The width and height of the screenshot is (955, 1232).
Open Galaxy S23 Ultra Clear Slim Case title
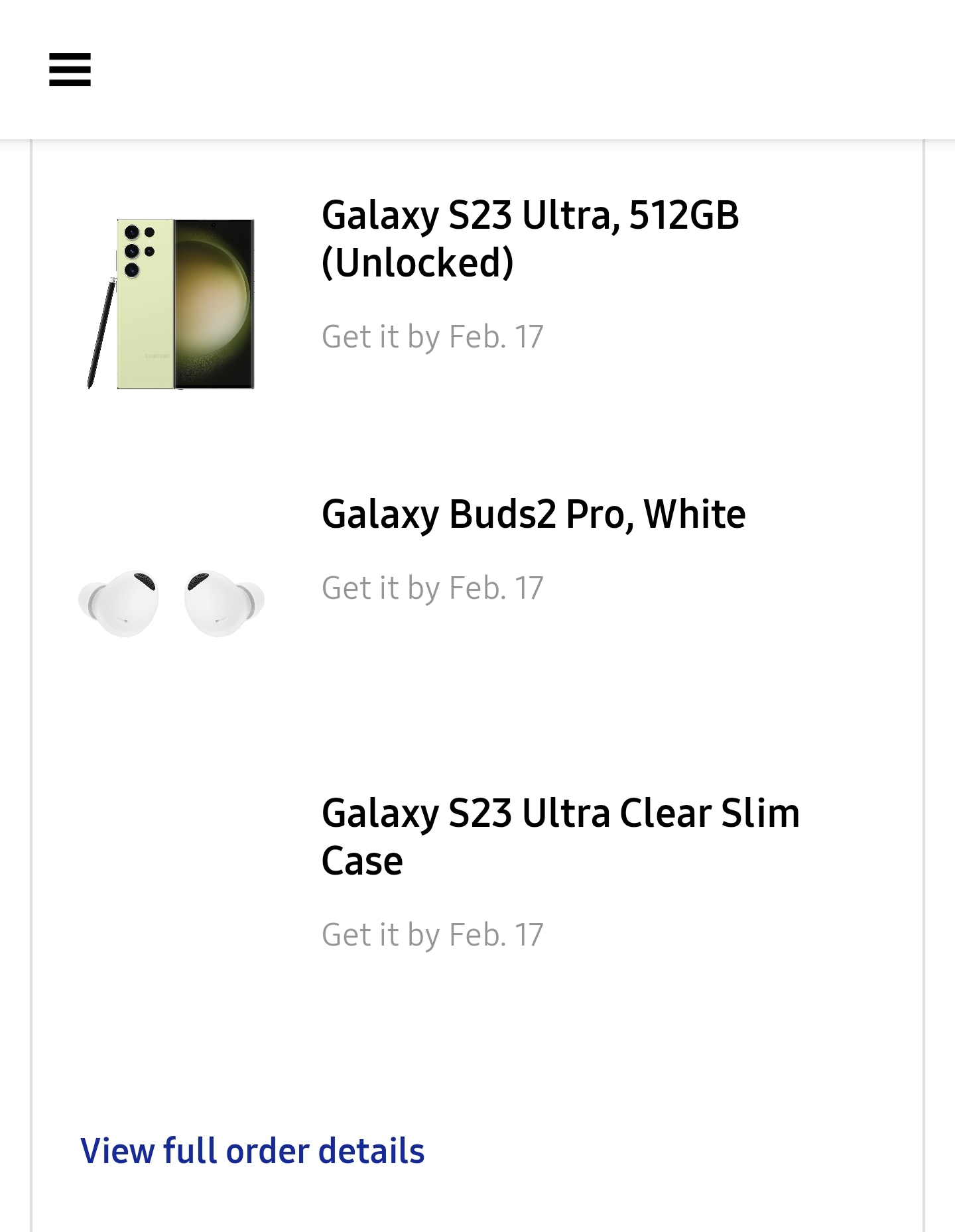click(560, 836)
